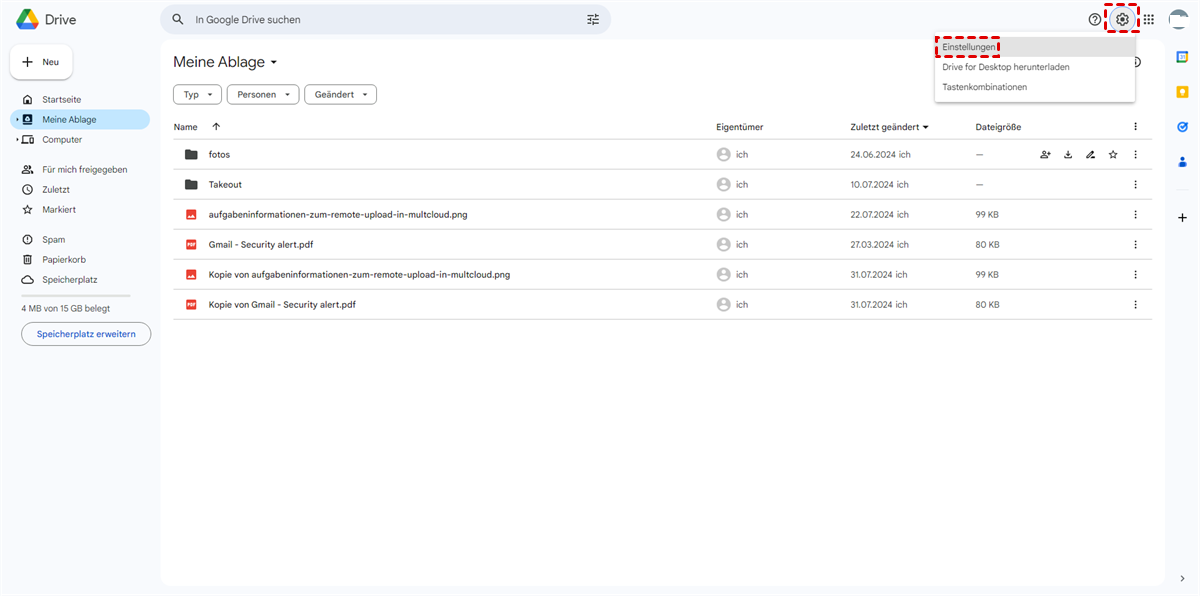
Task: Click the Google Drive search field
Action: [380, 19]
